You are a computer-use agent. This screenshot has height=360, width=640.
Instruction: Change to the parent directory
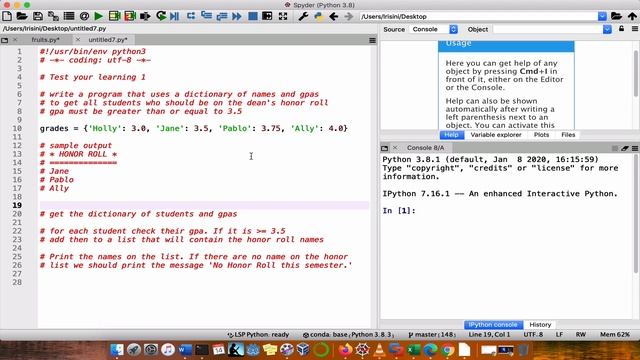tap(632, 16)
